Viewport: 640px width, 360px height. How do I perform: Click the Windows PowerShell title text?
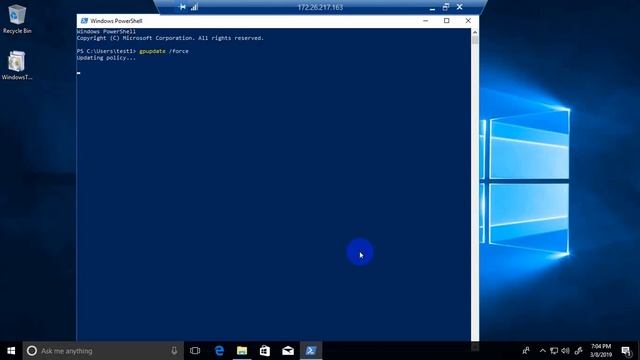[x=116, y=21]
